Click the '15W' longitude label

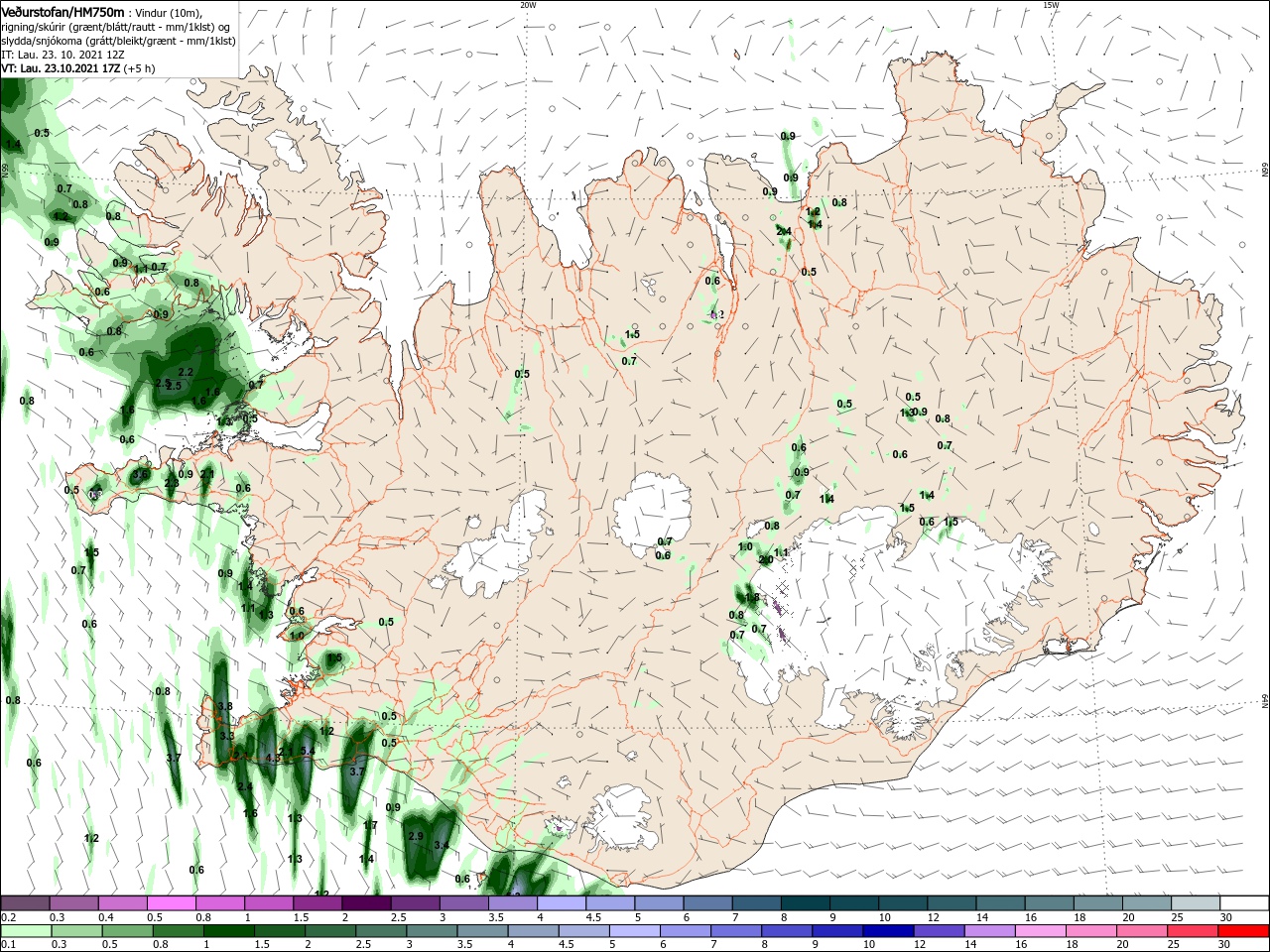(1051, 5)
